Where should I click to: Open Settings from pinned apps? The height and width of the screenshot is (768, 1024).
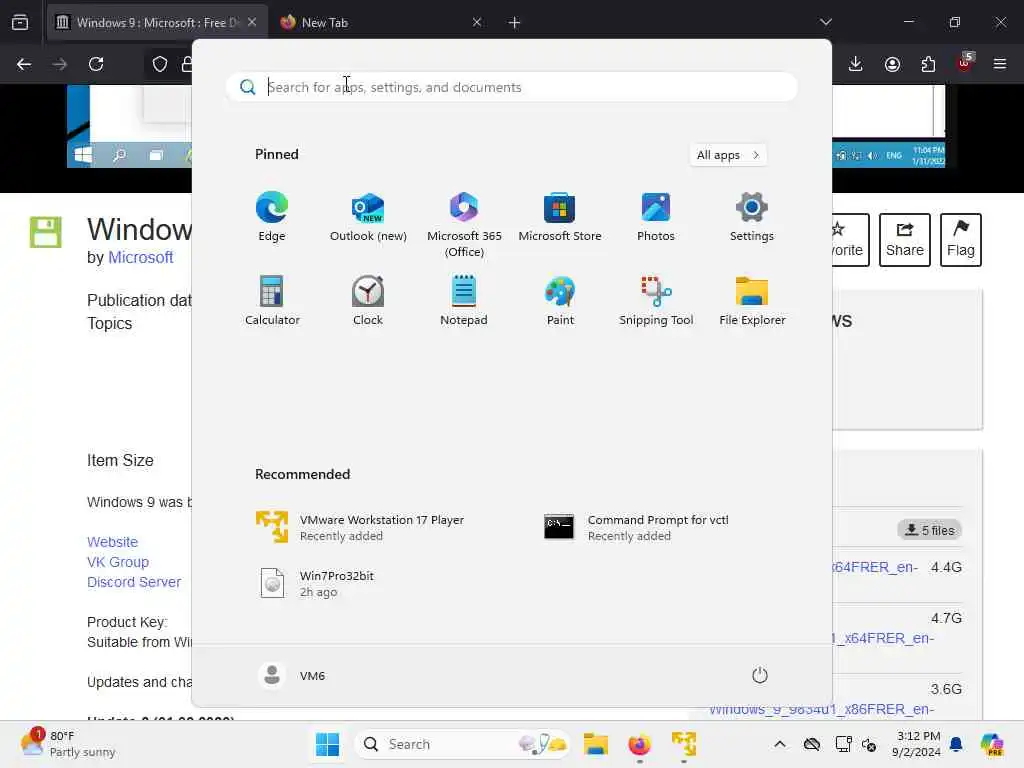pos(752,217)
